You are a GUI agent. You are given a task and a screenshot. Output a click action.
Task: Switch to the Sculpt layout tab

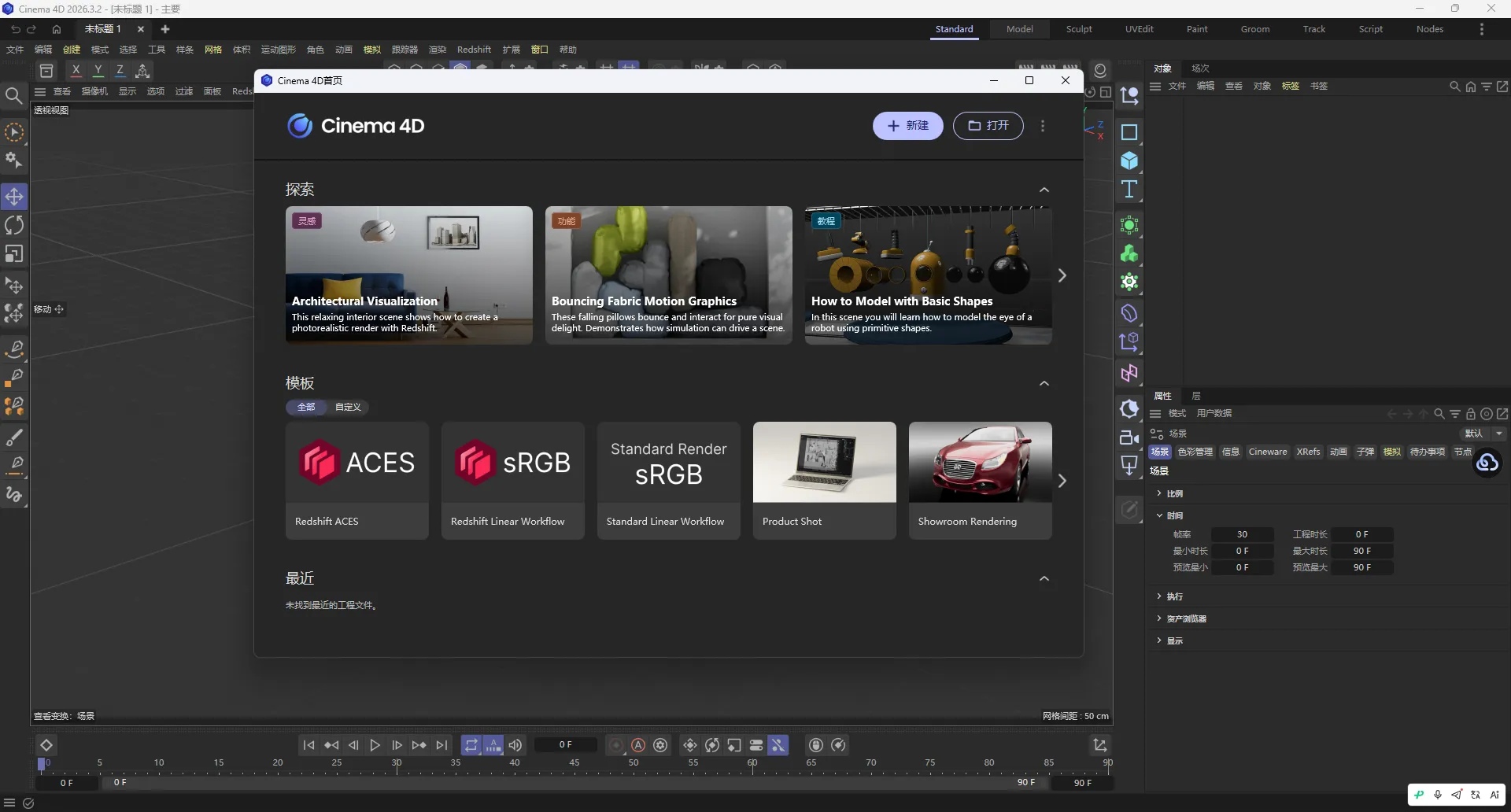(1079, 29)
